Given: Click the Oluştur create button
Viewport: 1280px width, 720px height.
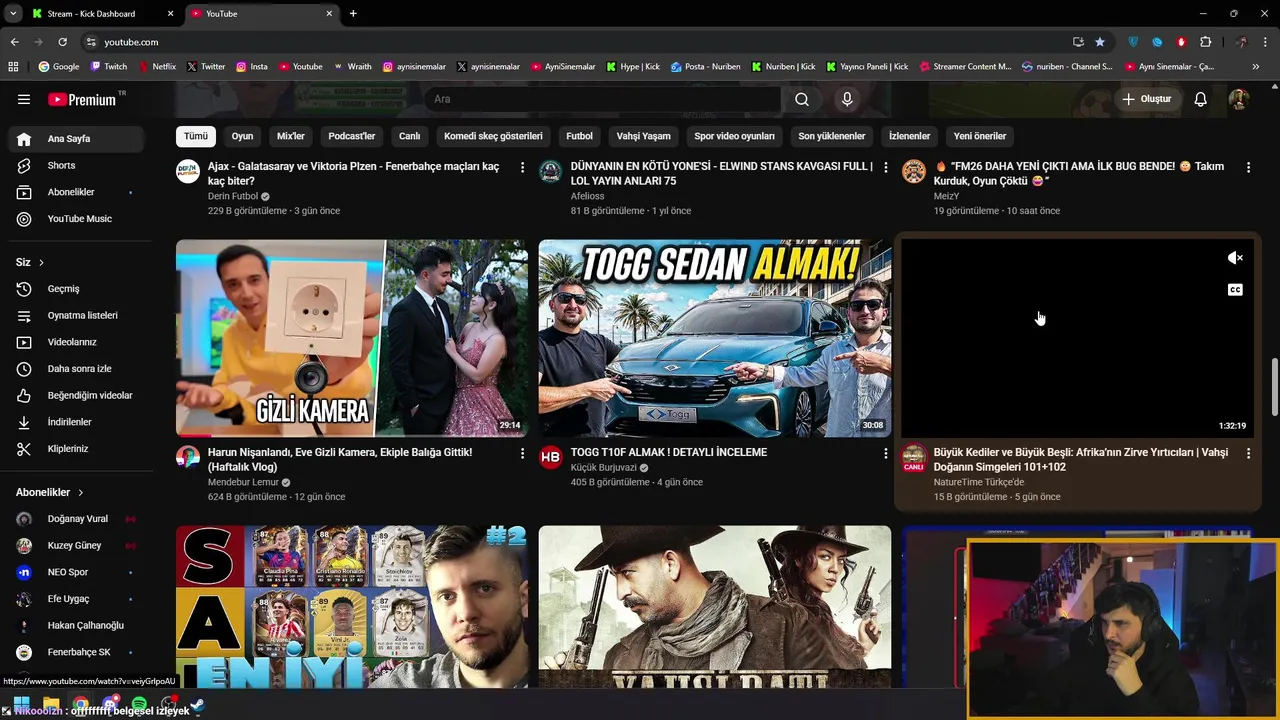Looking at the screenshot, I should (1146, 99).
